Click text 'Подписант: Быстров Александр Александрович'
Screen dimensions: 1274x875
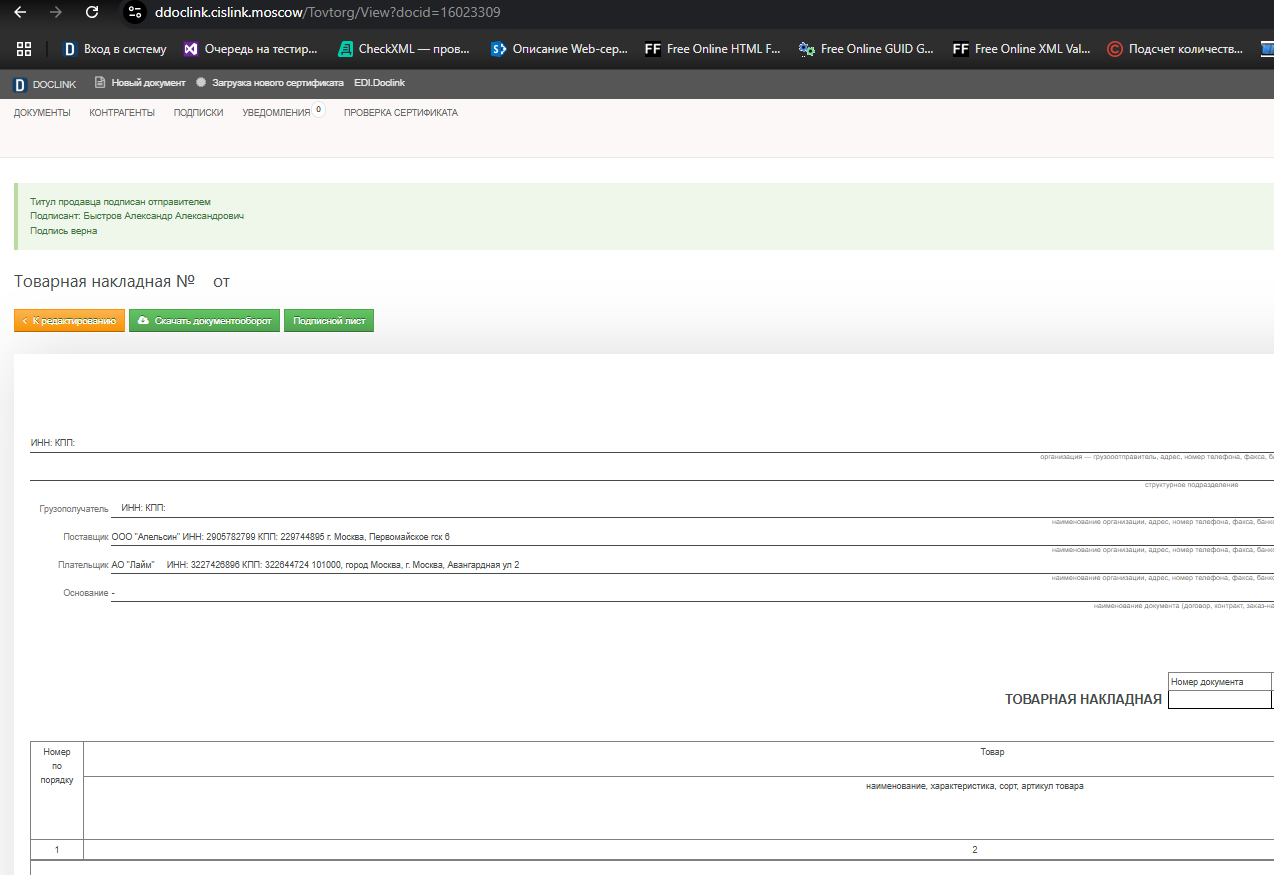137,216
